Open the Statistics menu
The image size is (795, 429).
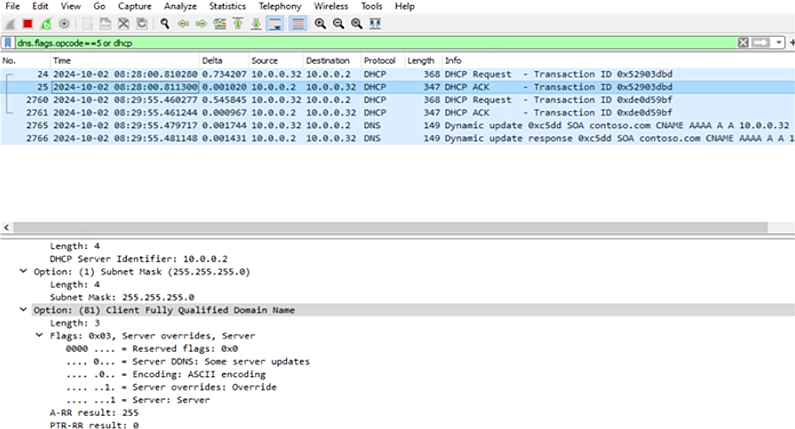tap(227, 6)
